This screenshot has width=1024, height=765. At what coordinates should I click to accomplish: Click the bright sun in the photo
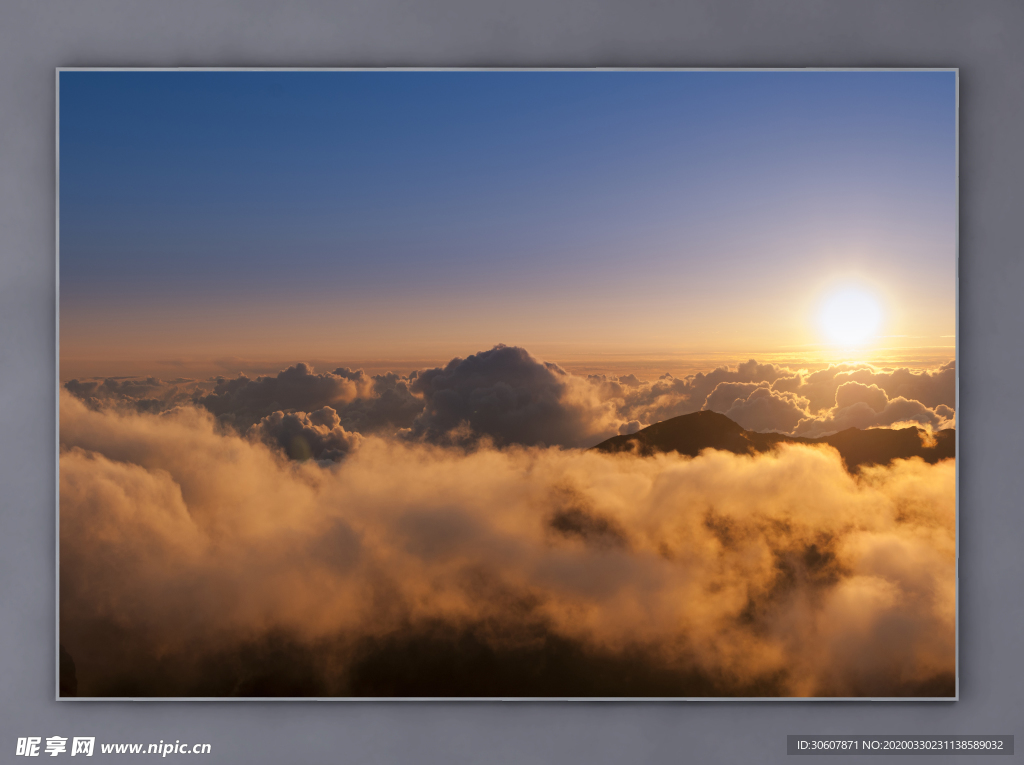point(848,317)
